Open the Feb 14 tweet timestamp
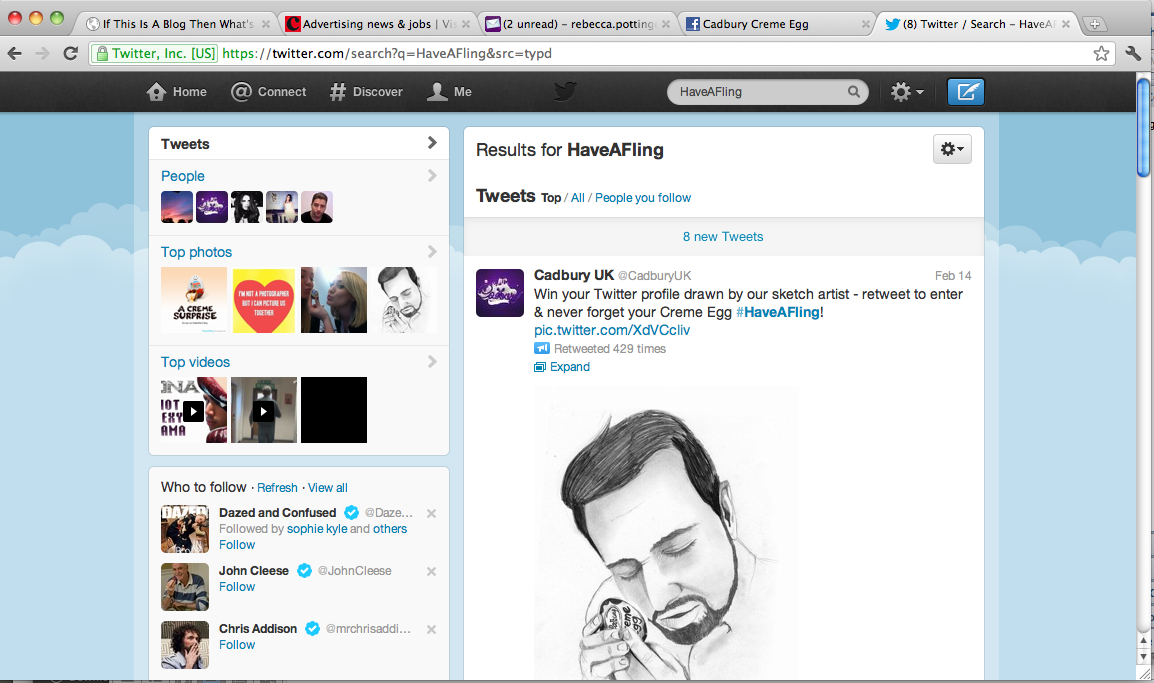The width and height of the screenshot is (1154, 683). tap(952, 276)
